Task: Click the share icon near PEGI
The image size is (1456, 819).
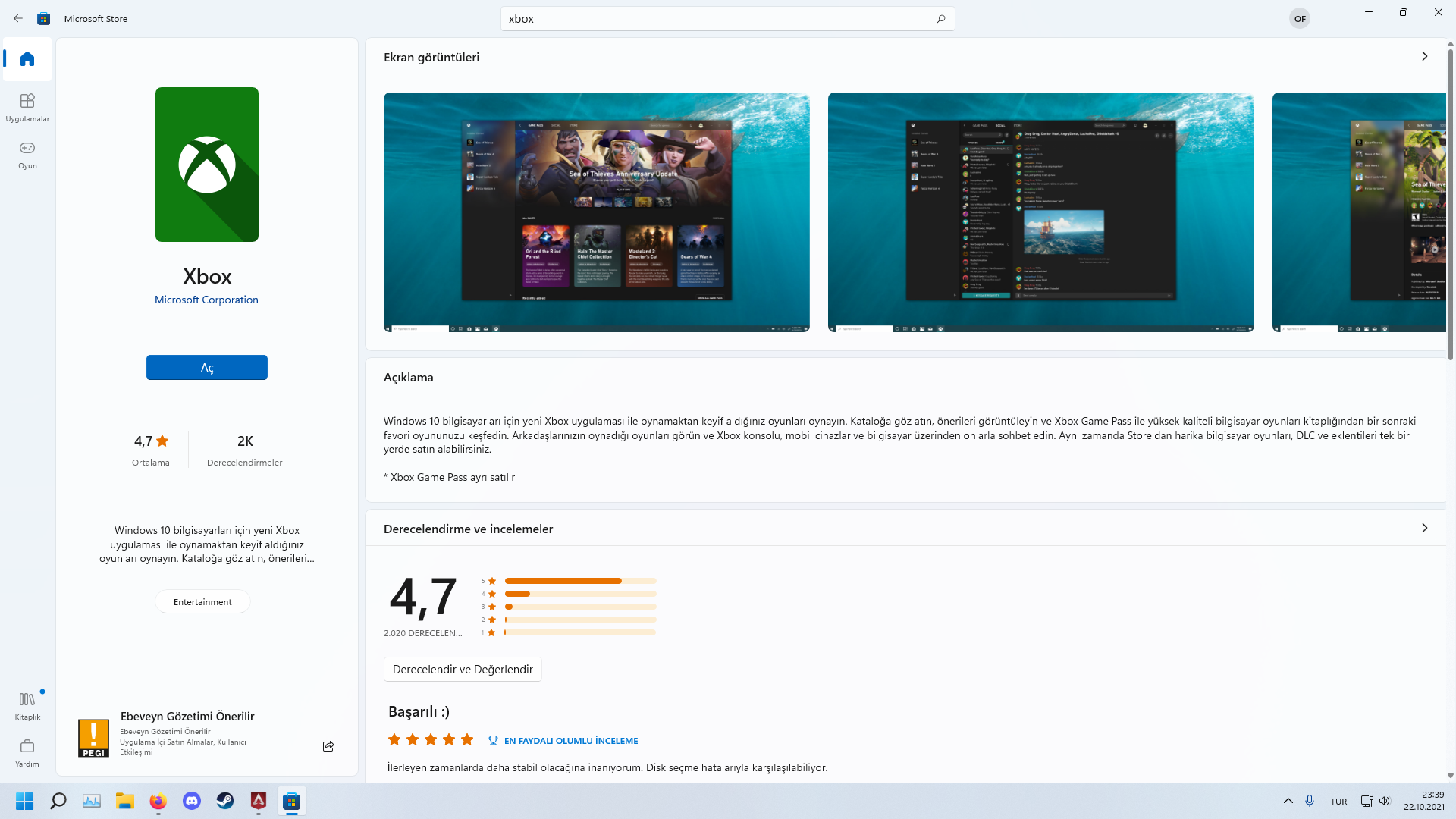Action: (x=328, y=746)
